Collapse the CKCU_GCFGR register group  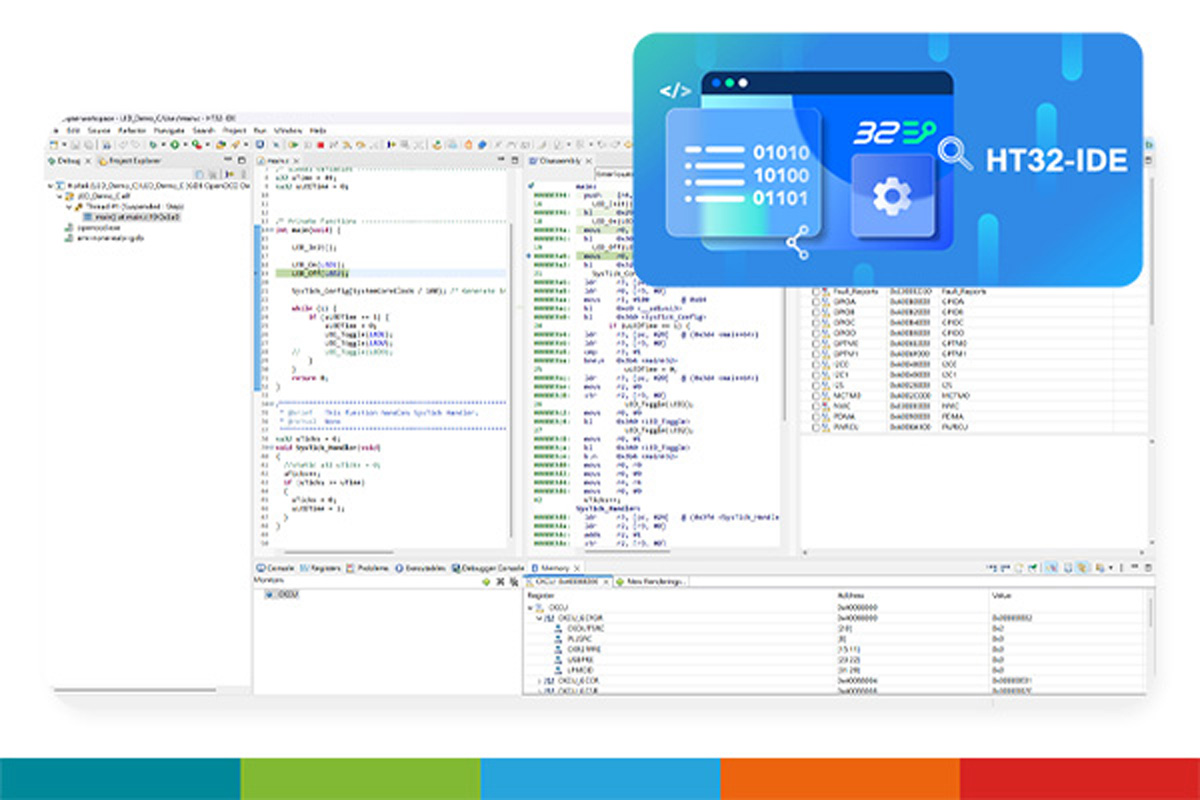click(x=540, y=618)
